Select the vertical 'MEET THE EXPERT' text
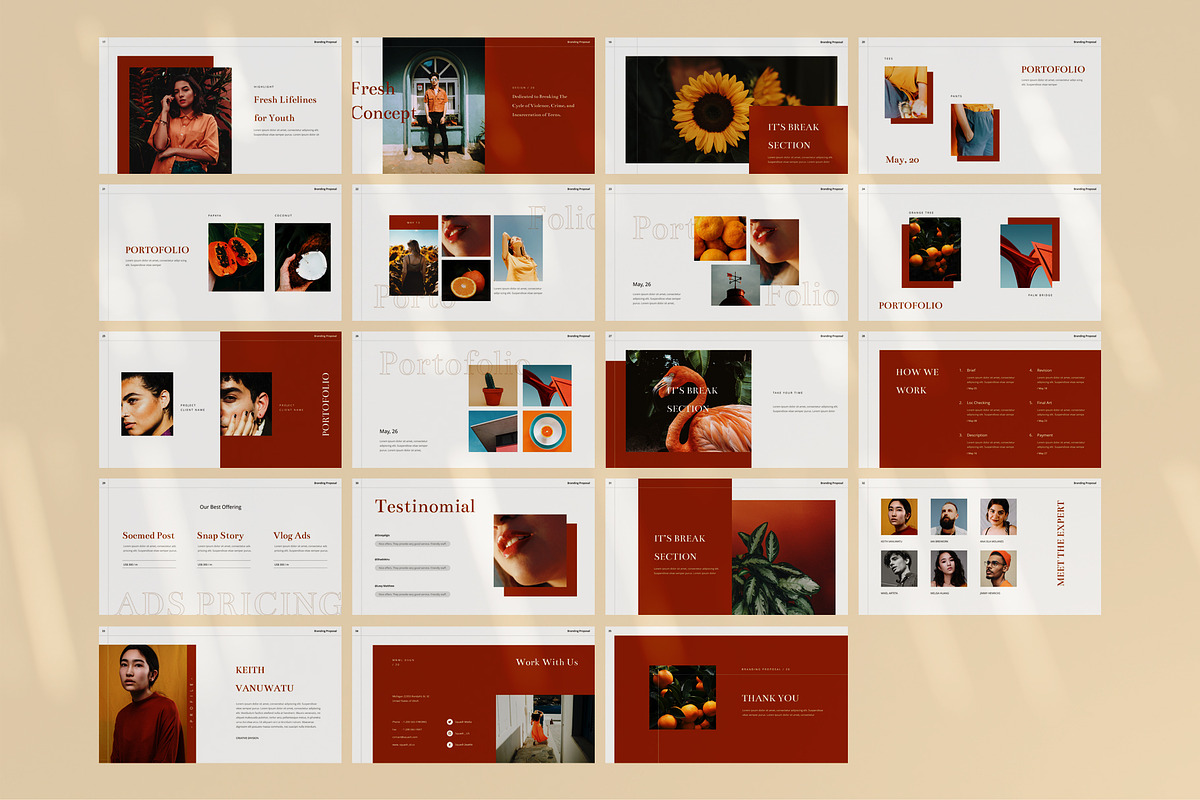The width and height of the screenshot is (1200, 800). [x=1061, y=543]
